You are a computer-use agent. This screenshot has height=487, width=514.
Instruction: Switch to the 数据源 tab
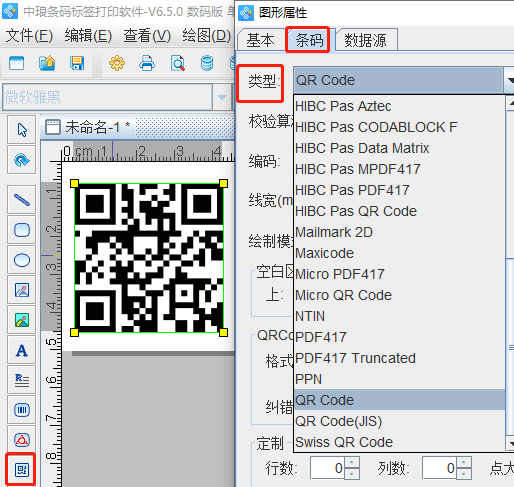[x=365, y=40]
